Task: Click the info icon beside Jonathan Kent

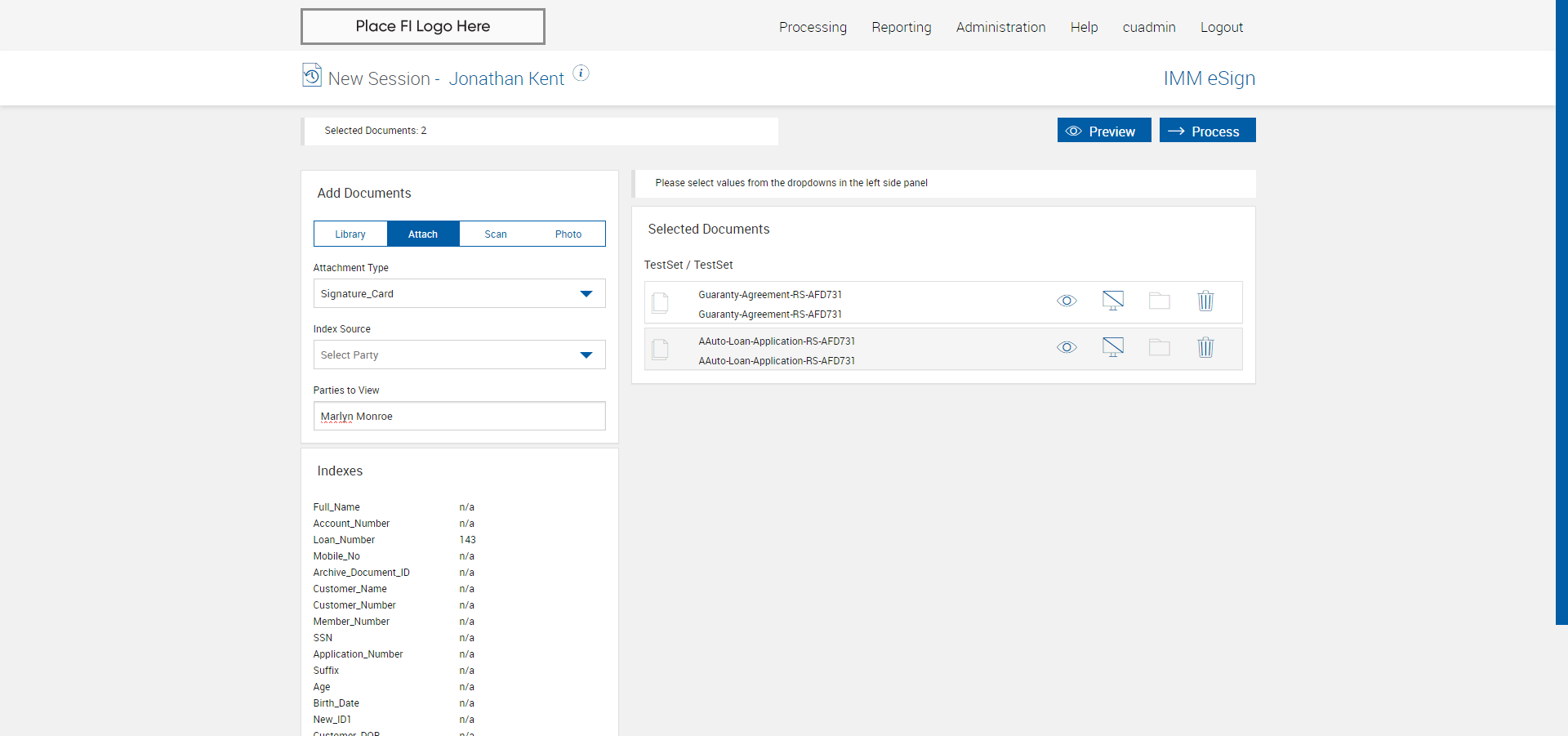Action: pyautogui.click(x=581, y=74)
